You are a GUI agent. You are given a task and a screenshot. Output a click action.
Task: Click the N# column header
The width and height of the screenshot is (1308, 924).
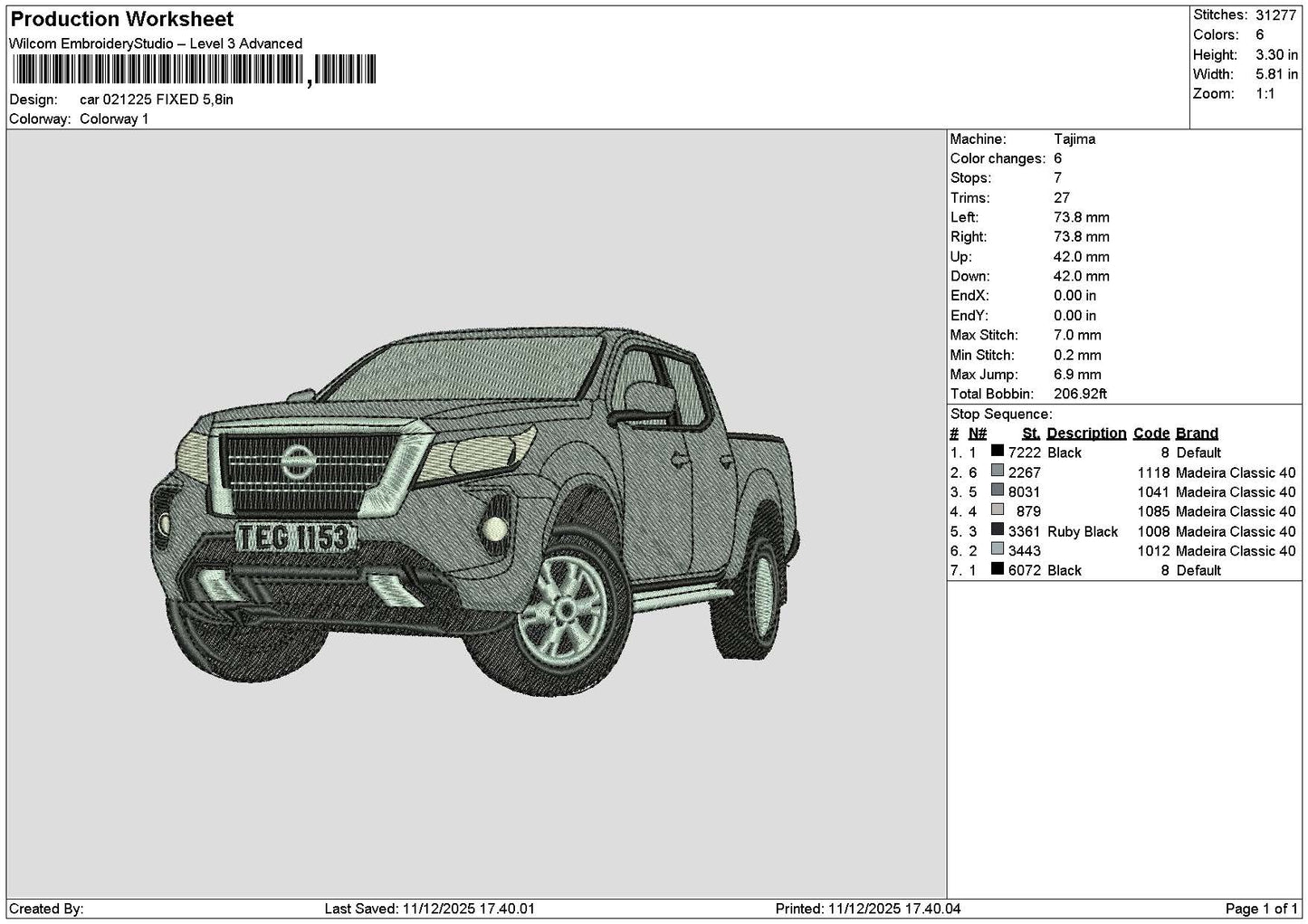(978, 433)
